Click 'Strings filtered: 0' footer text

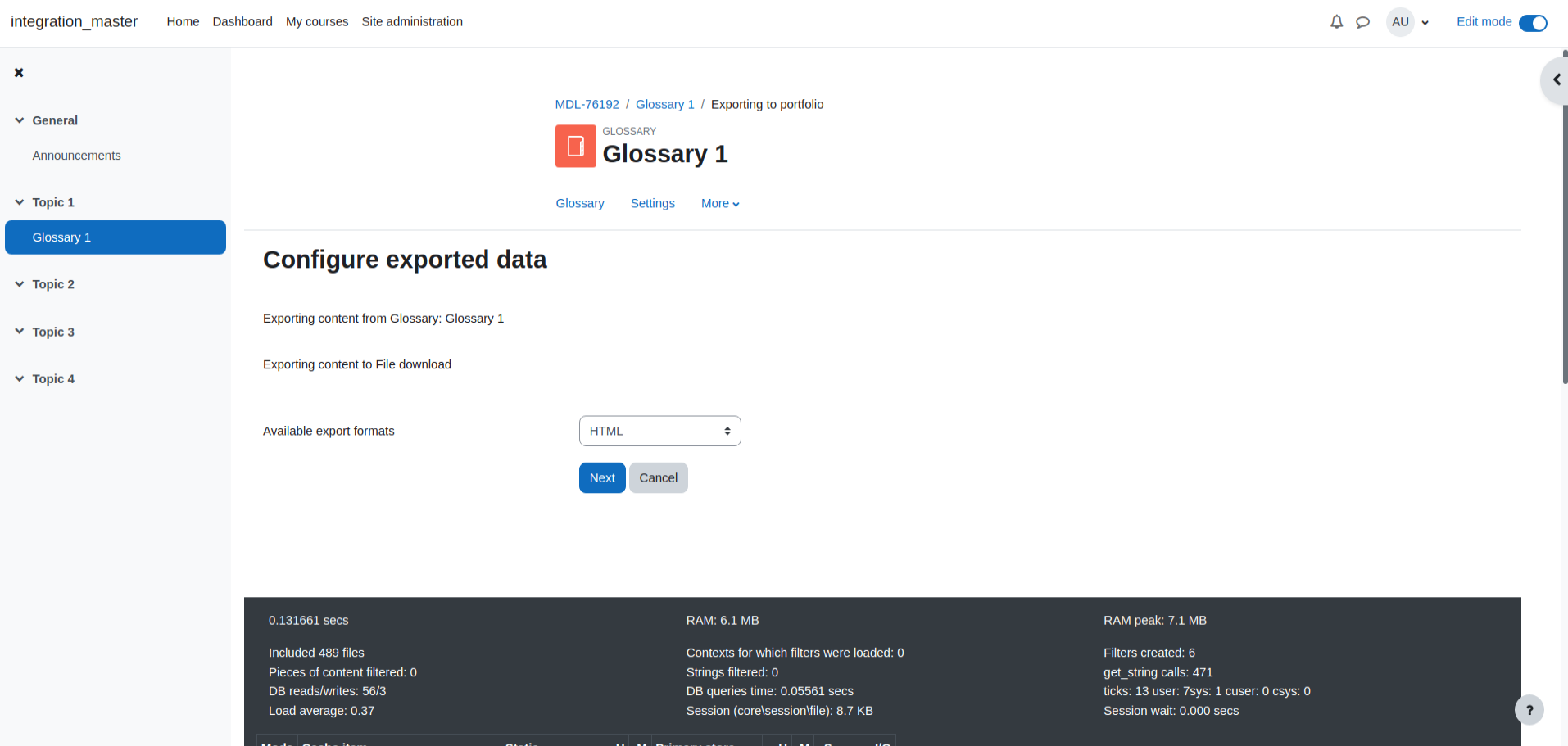[x=732, y=672]
